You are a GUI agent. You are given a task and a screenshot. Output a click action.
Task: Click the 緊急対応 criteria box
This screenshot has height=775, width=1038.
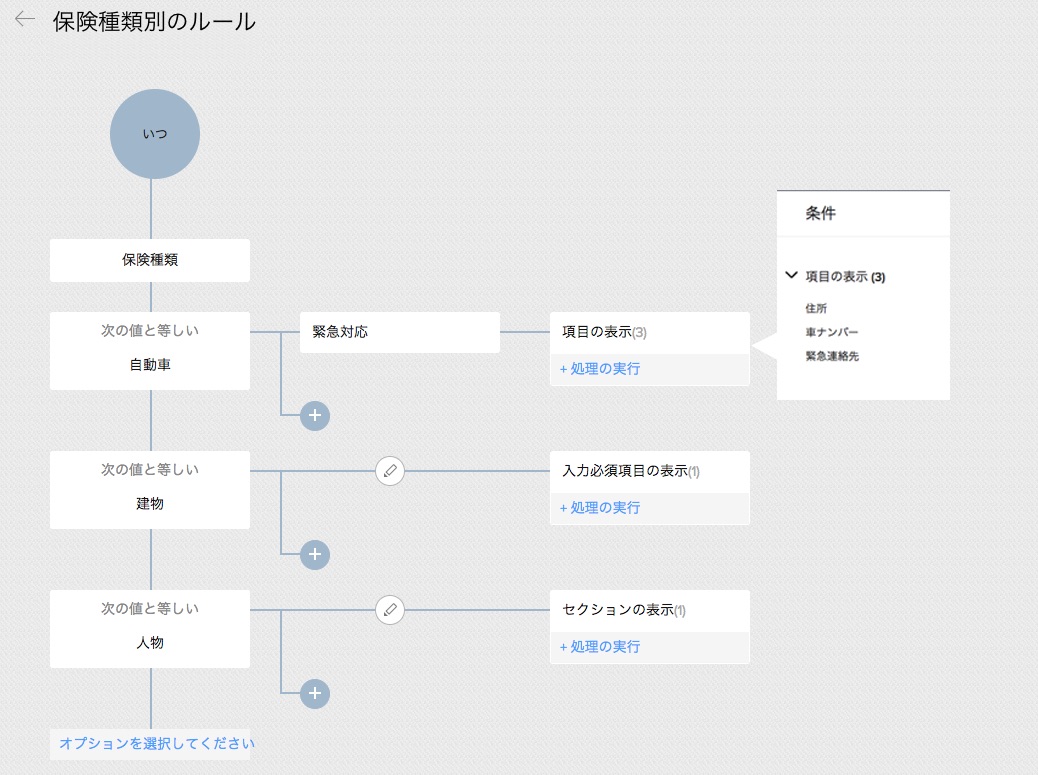click(x=399, y=332)
